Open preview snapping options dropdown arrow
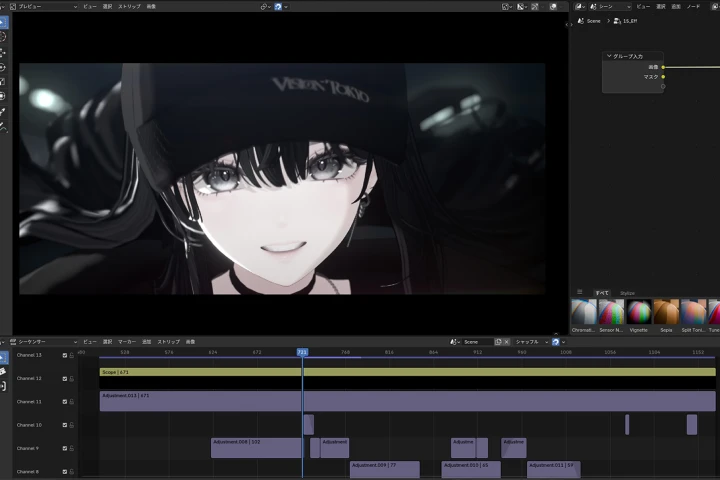The image size is (720, 480). tap(286, 6)
